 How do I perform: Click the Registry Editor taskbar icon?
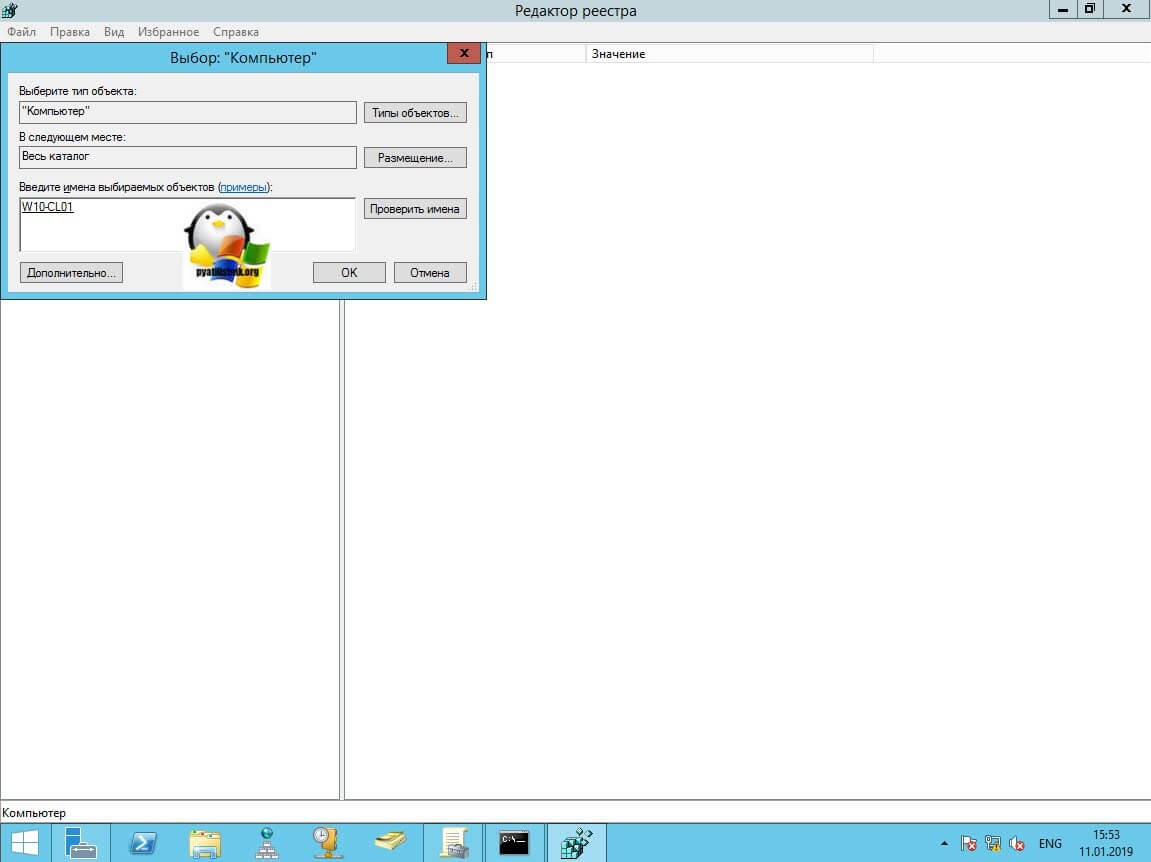click(577, 843)
